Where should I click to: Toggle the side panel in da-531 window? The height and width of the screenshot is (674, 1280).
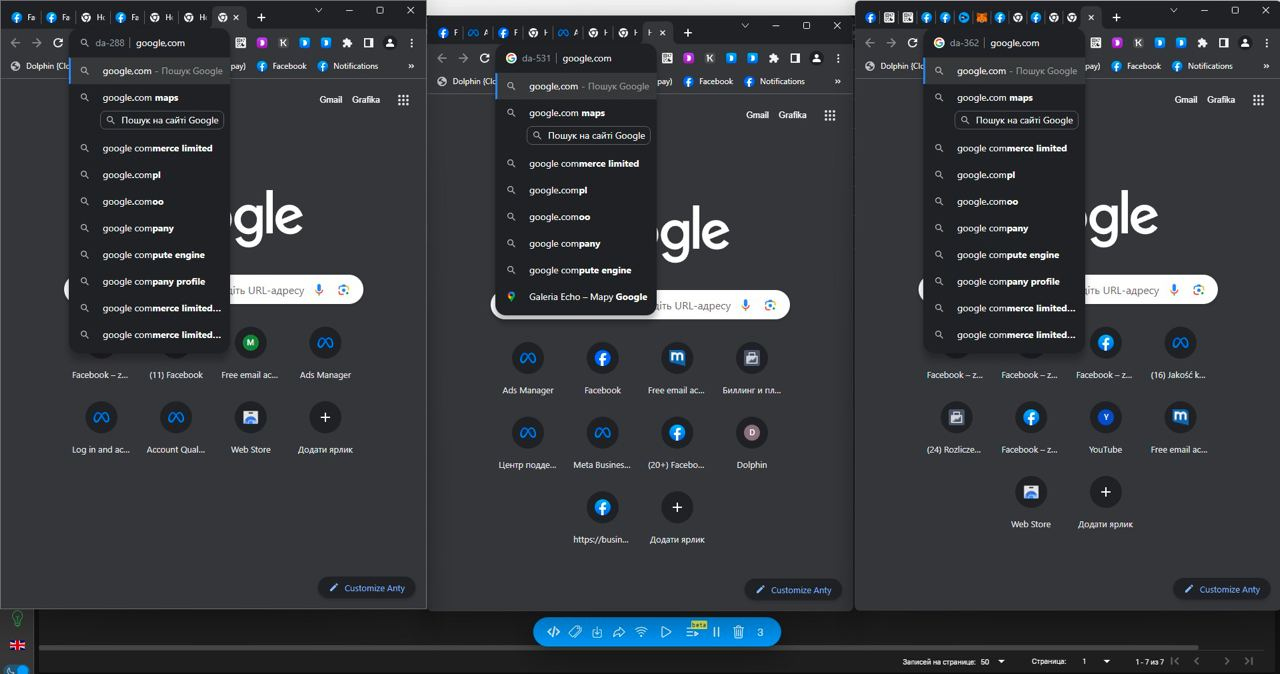(795, 58)
